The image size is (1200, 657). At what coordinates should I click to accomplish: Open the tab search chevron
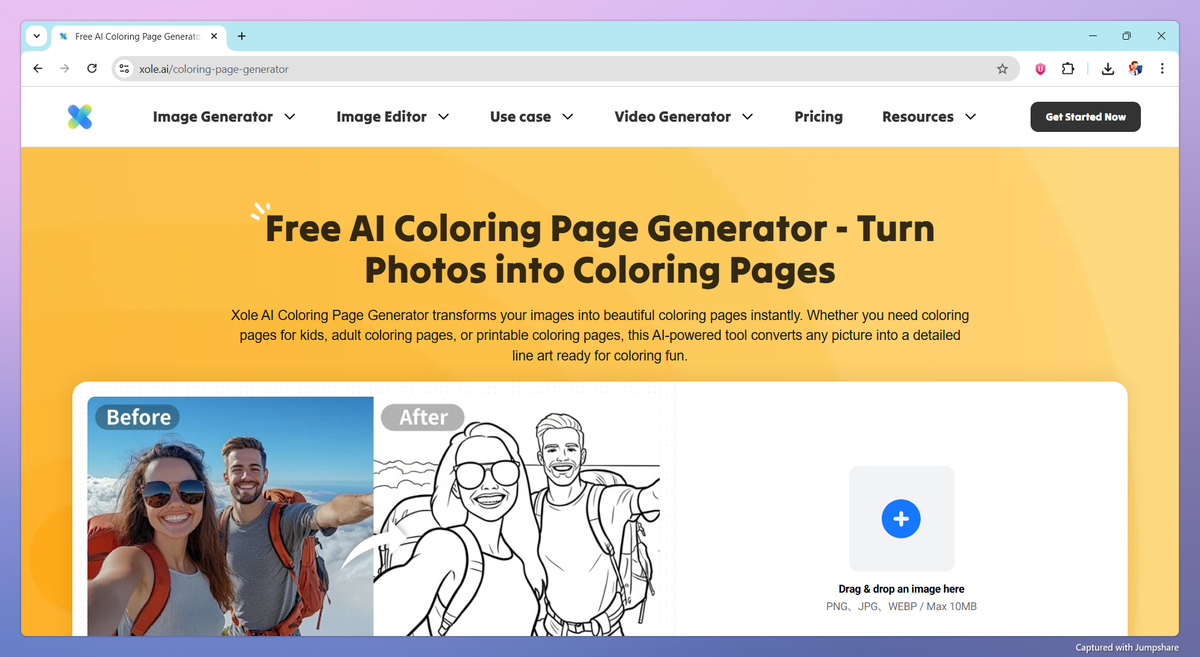tap(36, 36)
